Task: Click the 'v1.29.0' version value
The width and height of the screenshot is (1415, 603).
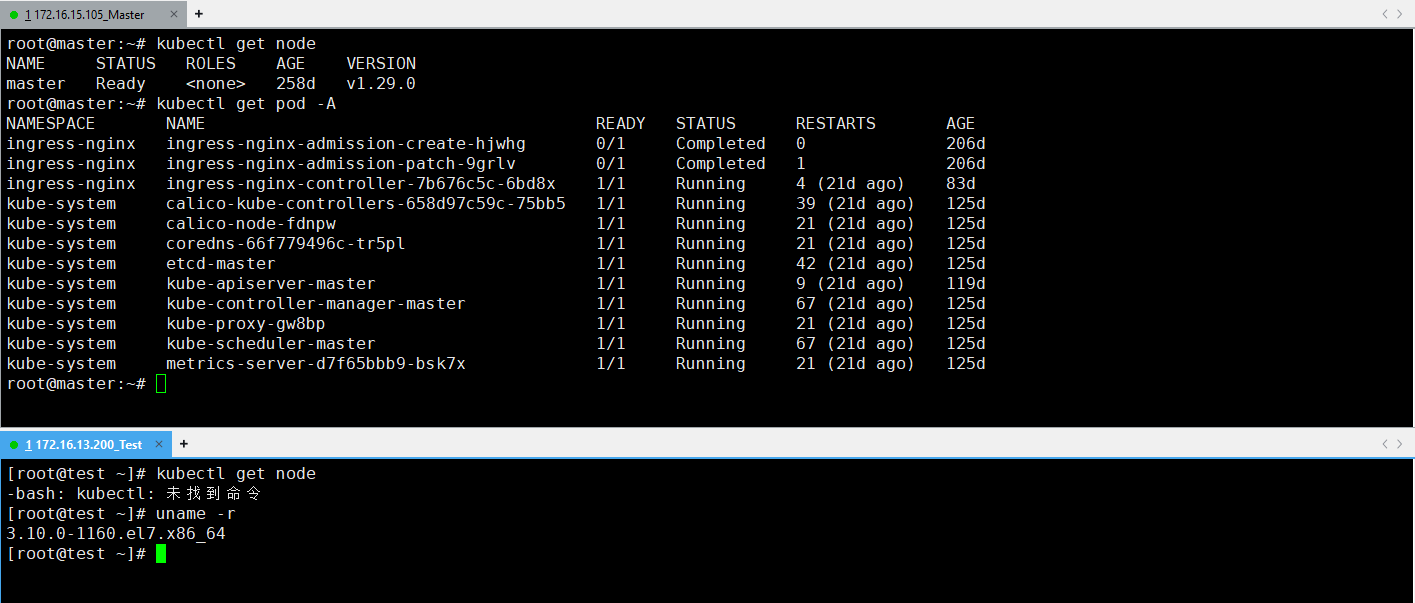Action: coord(381,84)
